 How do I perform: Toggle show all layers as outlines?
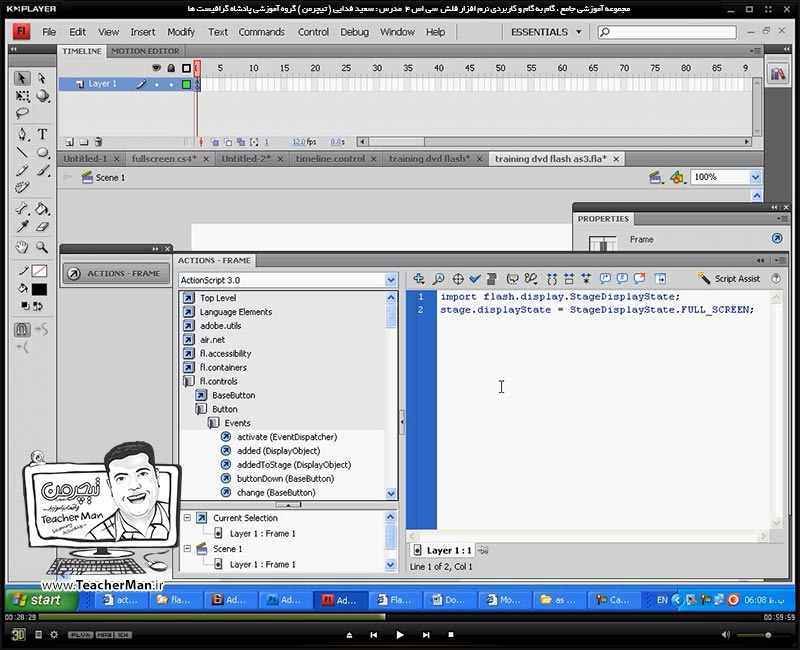pyautogui.click(x=186, y=68)
